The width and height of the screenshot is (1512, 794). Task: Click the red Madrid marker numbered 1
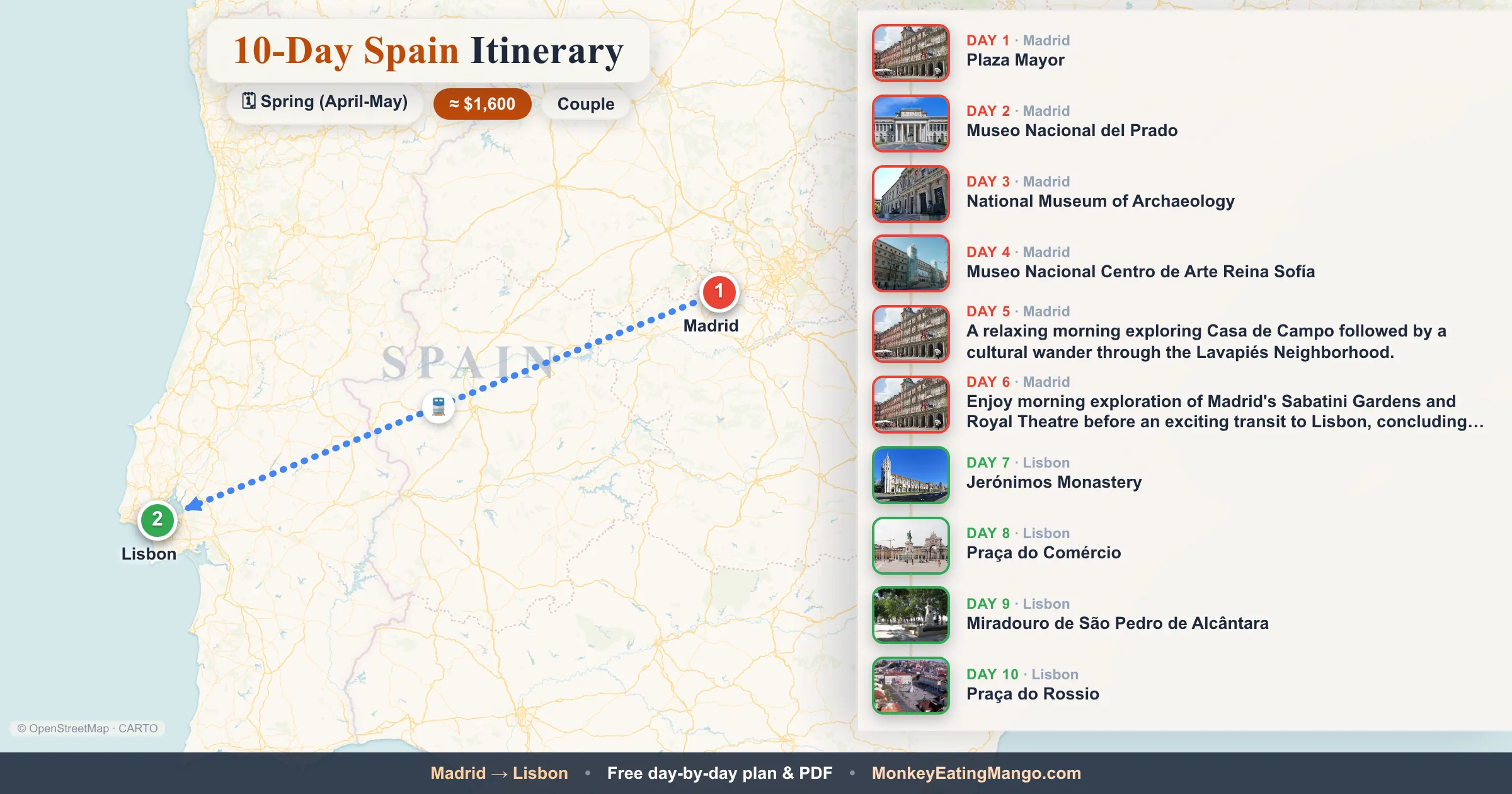(719, 292)
